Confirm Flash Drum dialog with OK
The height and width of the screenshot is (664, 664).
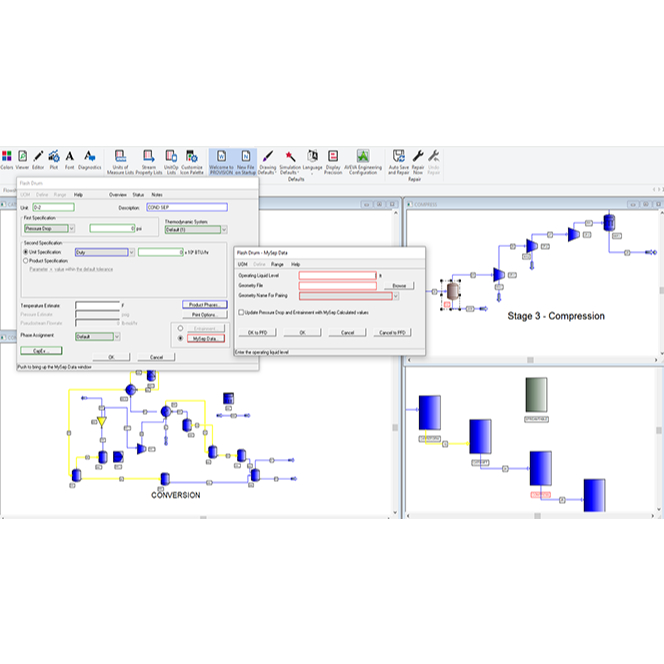point(111,357)
